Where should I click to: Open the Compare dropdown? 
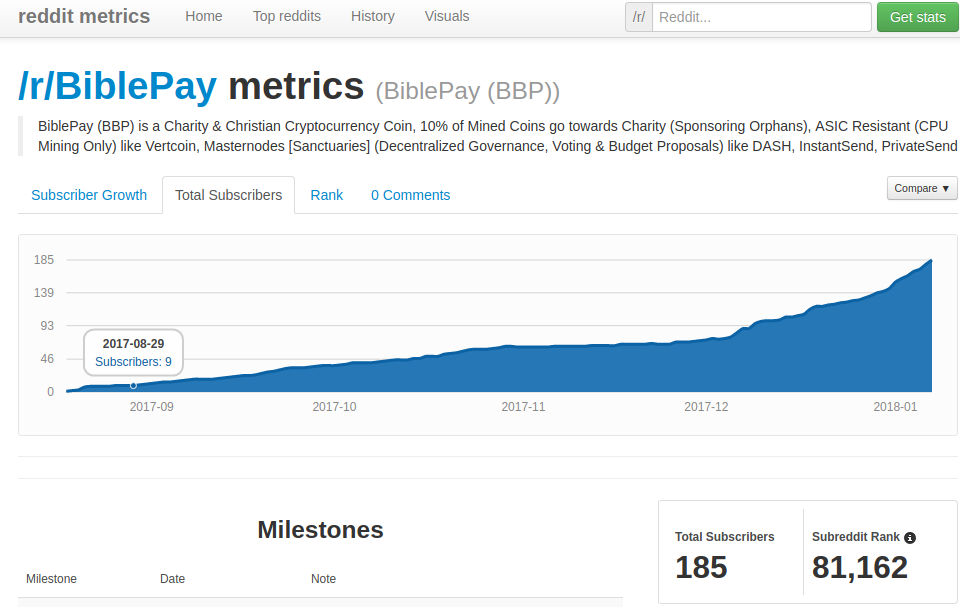click(x=921, y=188)
